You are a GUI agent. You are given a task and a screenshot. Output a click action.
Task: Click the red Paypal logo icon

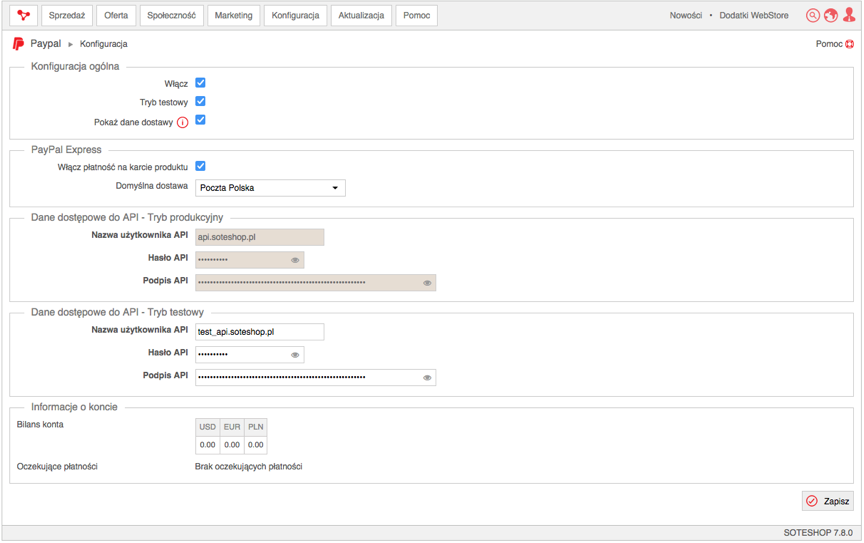click(x=18, y=44)
